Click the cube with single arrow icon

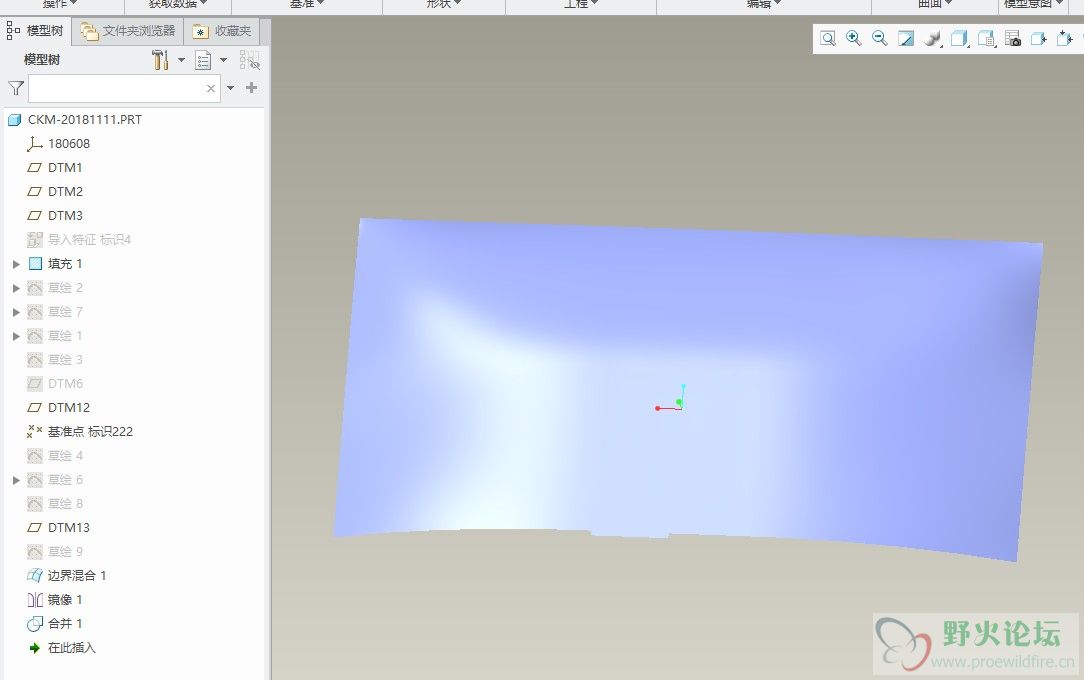pyautogui.click(x=1039, y=39)
